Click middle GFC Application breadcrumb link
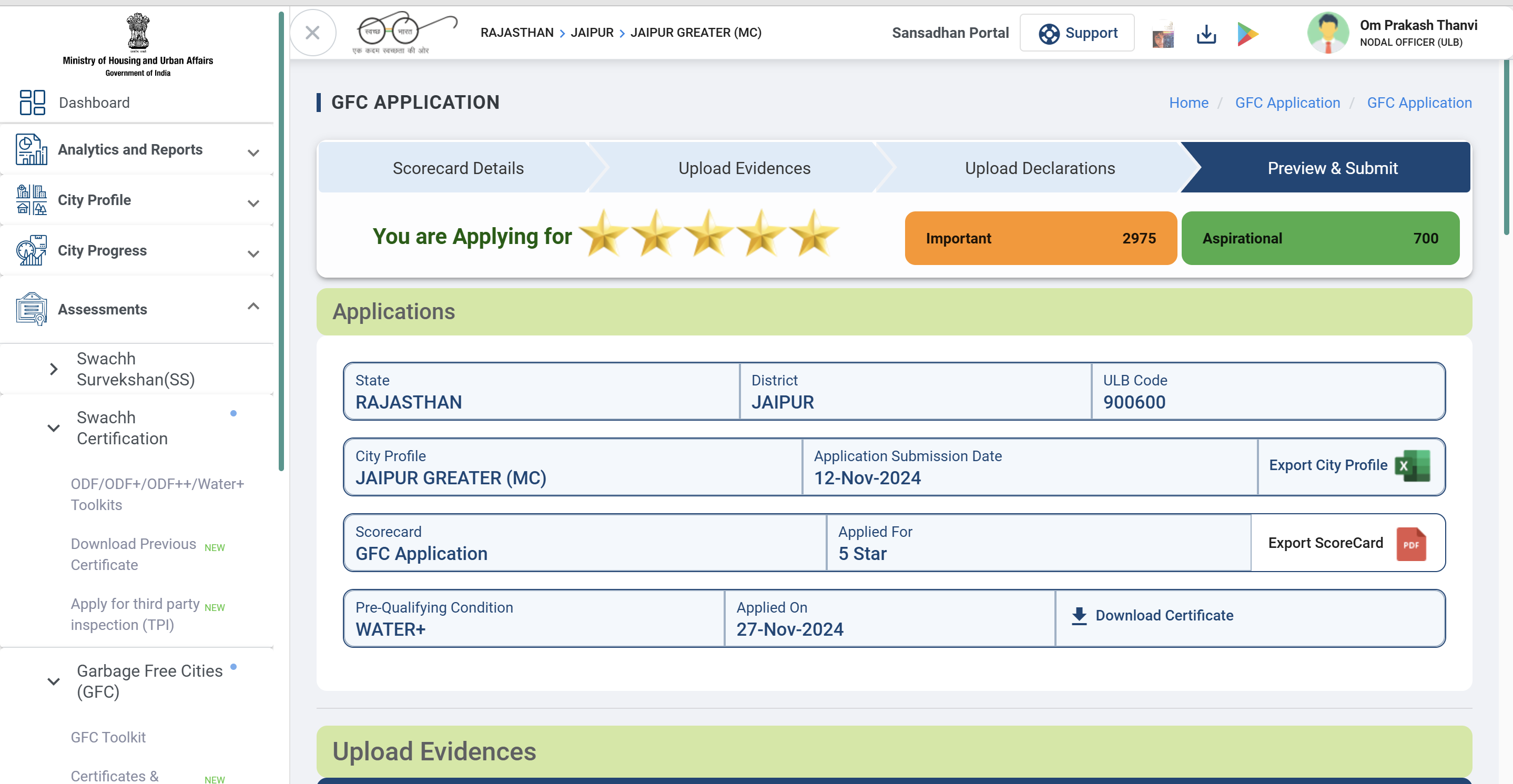Image resolution: width=1513 pixels, height=784 pixels. (1287, 103)
